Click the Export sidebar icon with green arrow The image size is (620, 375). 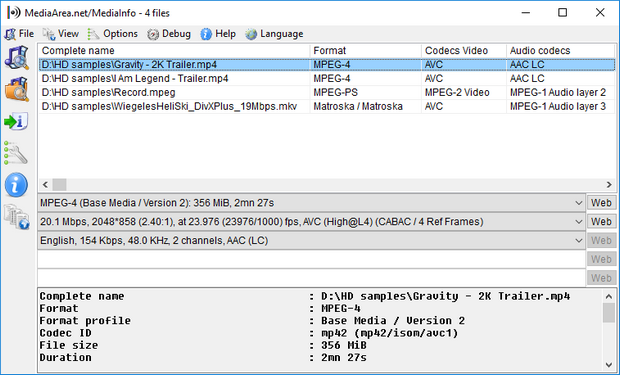(x=16, y=121)
